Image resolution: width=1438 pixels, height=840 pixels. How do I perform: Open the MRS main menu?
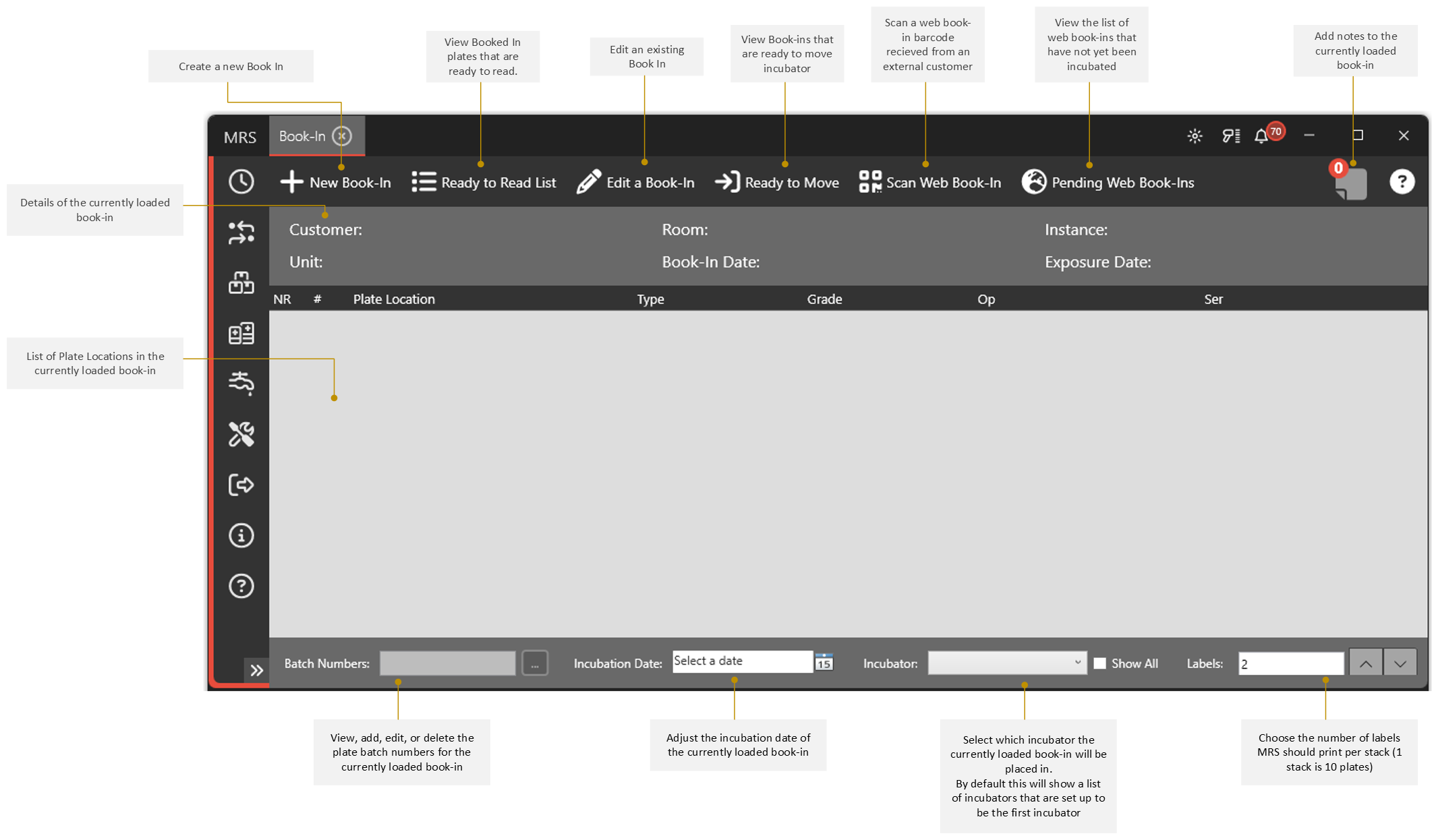[x=240, y=137]
